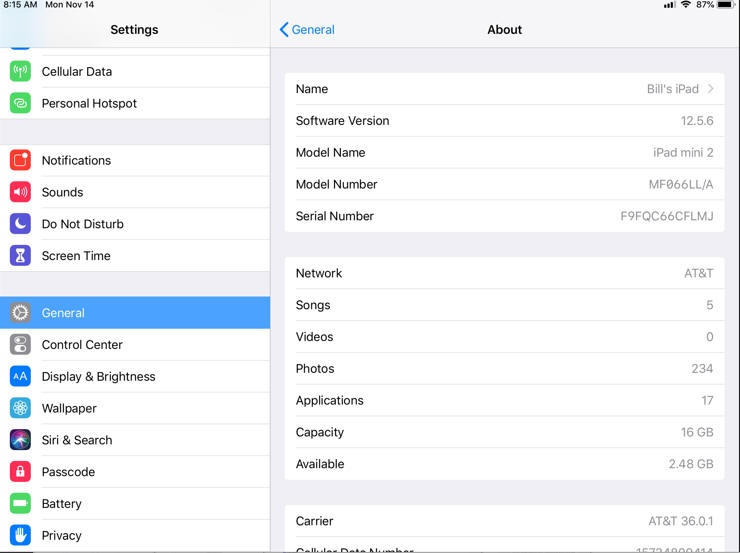Open Passcode settings
740x553 pixels.
coord(135,472)
